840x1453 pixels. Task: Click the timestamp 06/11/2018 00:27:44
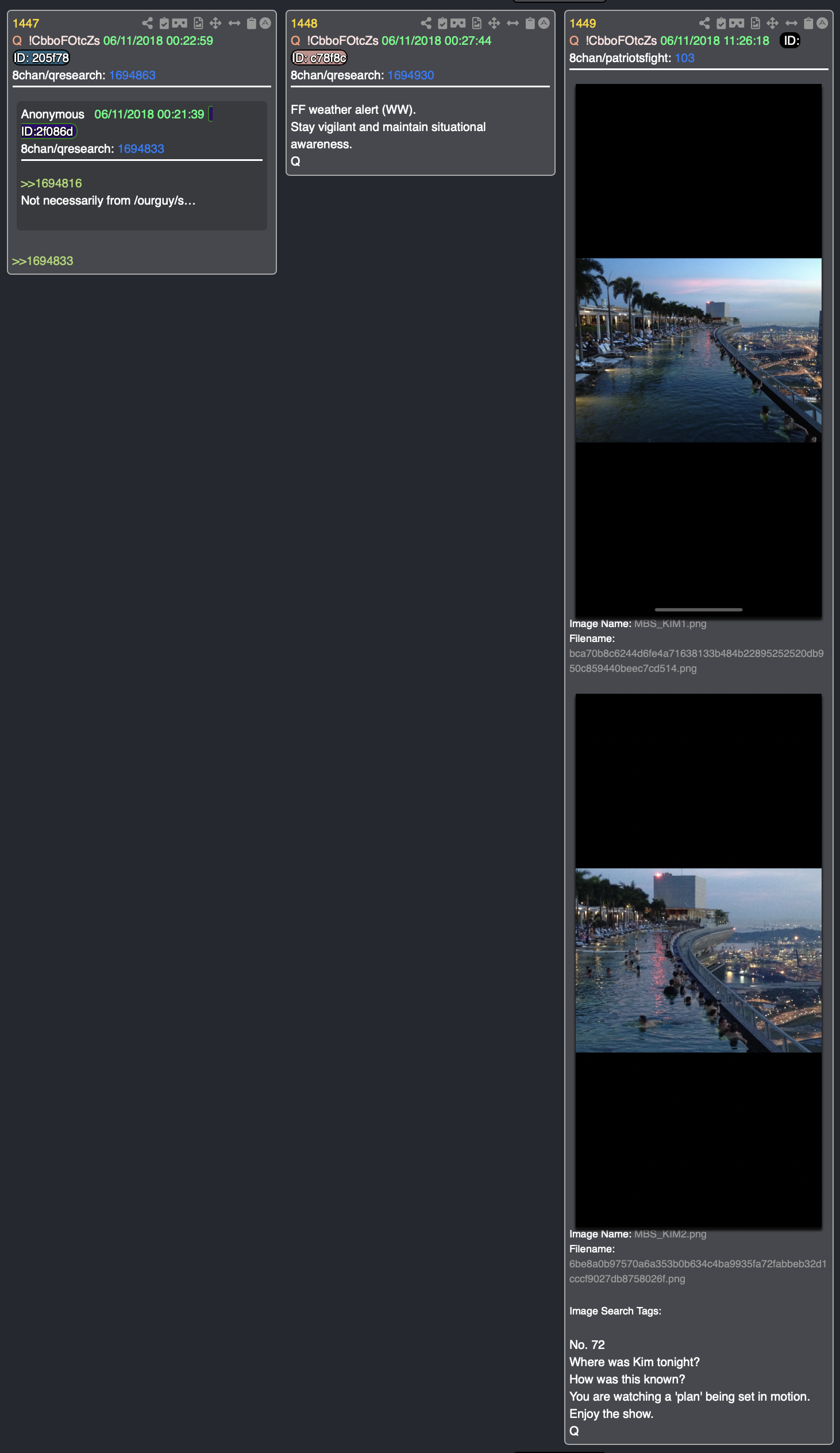click(437, 40)
